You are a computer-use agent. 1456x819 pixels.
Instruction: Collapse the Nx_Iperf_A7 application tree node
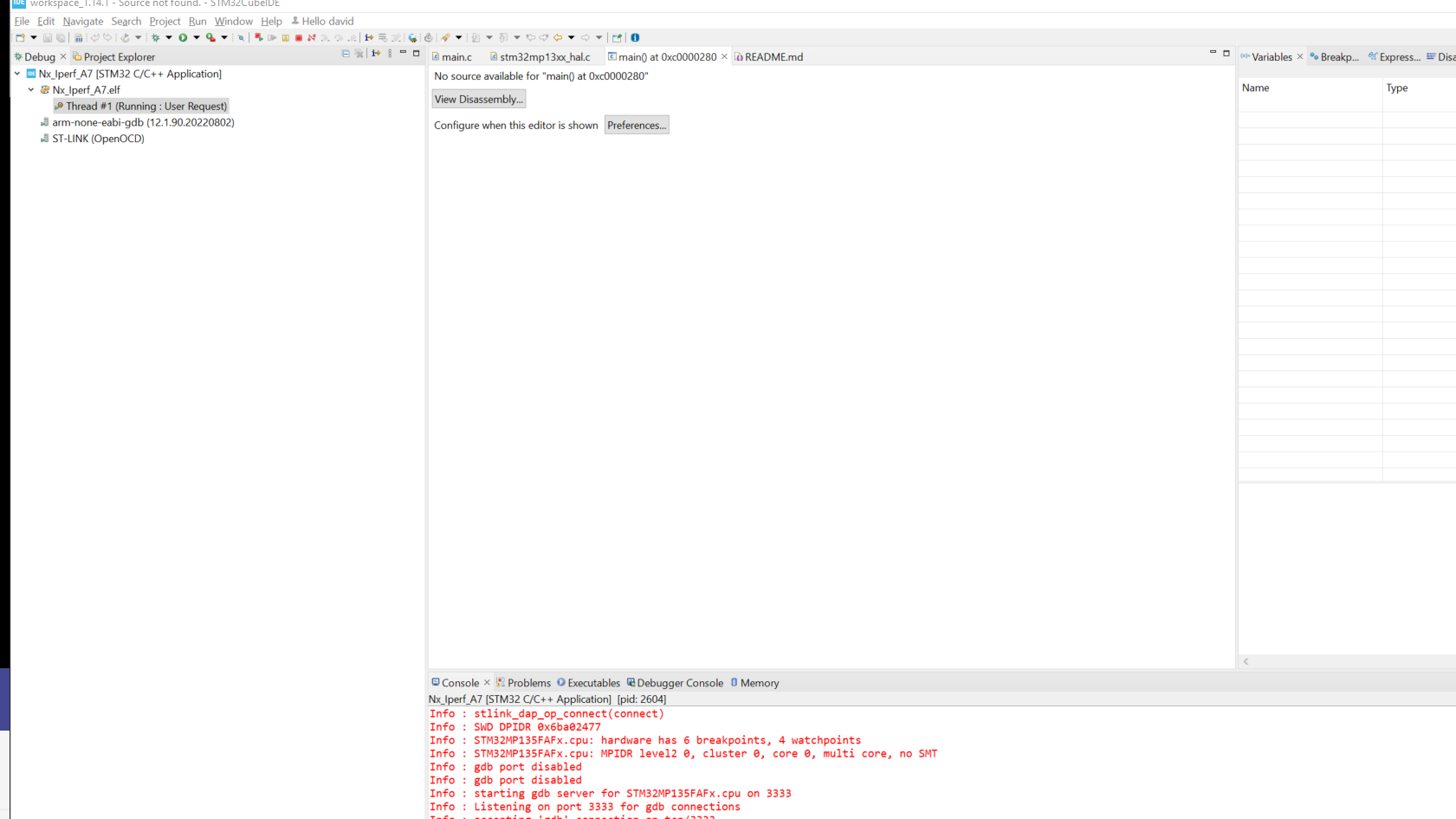[17, 74]
